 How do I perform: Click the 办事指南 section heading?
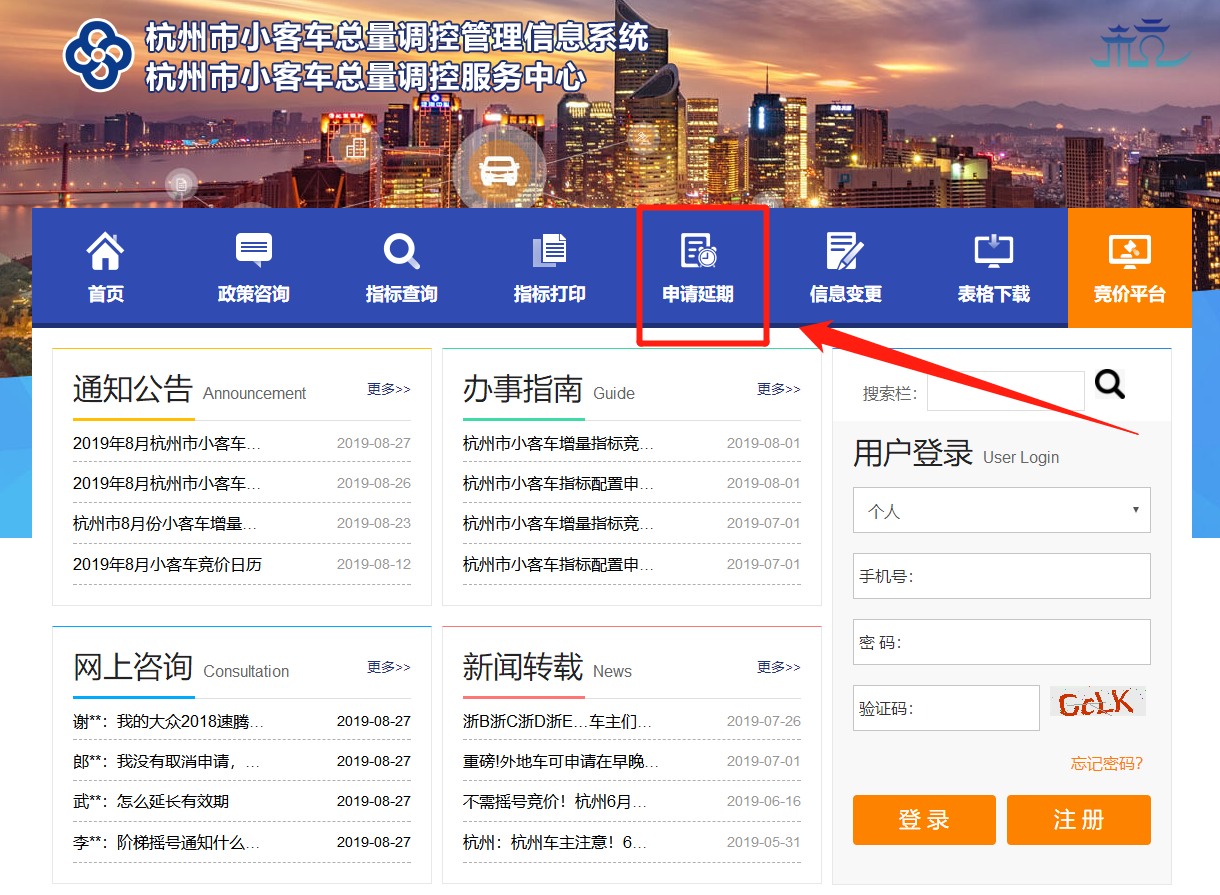tap(522, 388)
